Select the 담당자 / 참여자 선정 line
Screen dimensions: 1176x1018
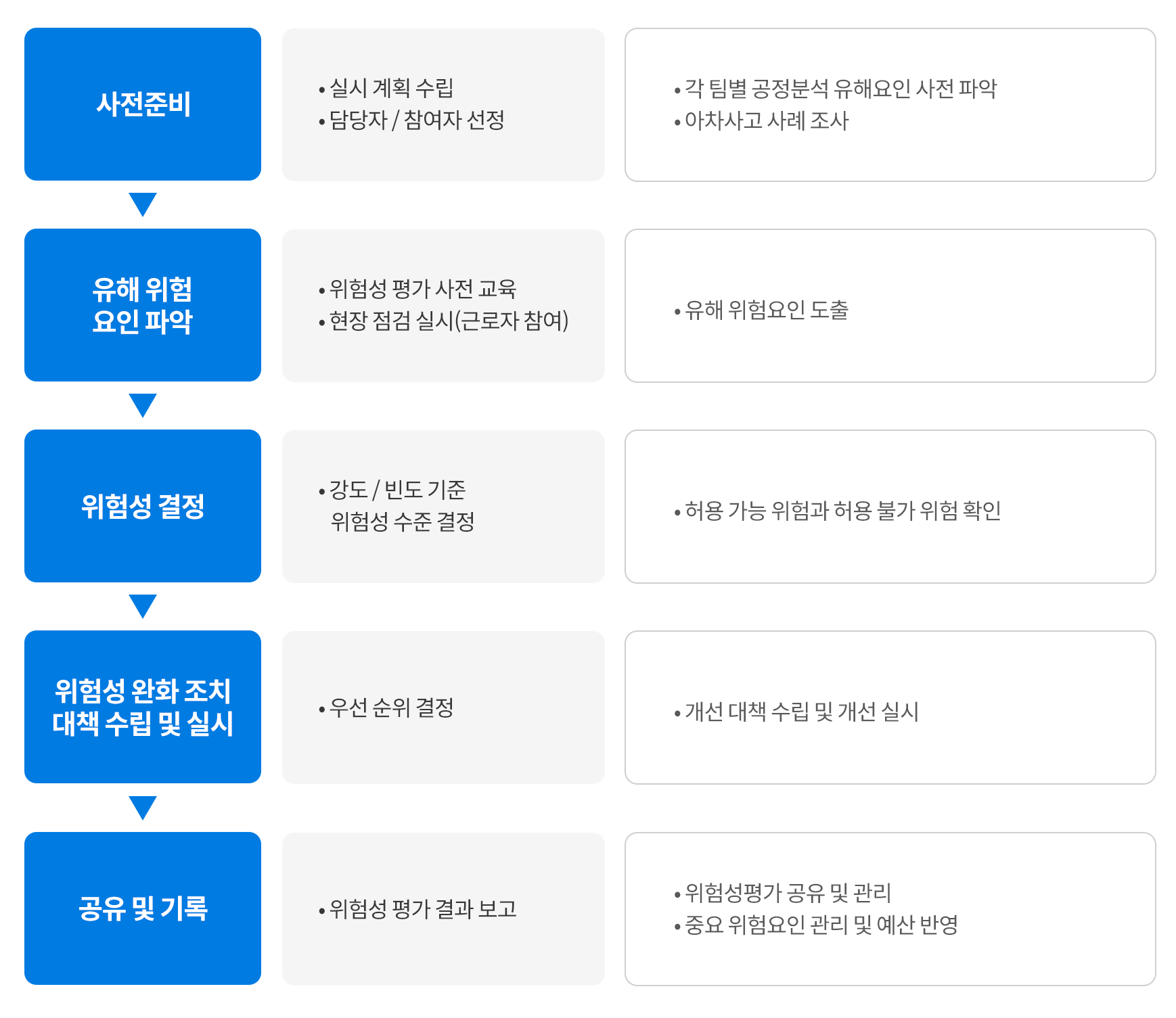tap(417, 120)
